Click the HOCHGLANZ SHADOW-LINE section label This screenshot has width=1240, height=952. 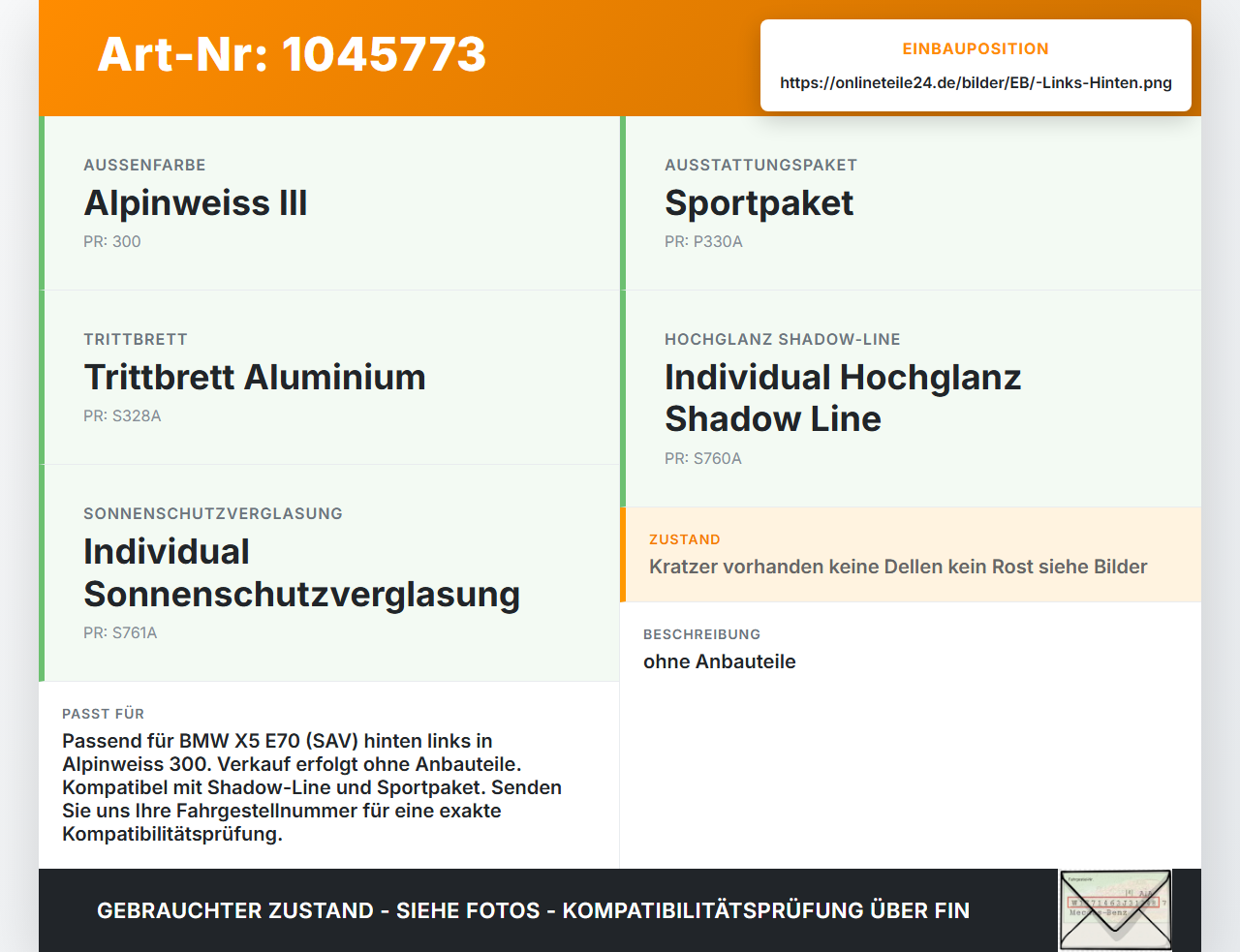click(783, 339)
